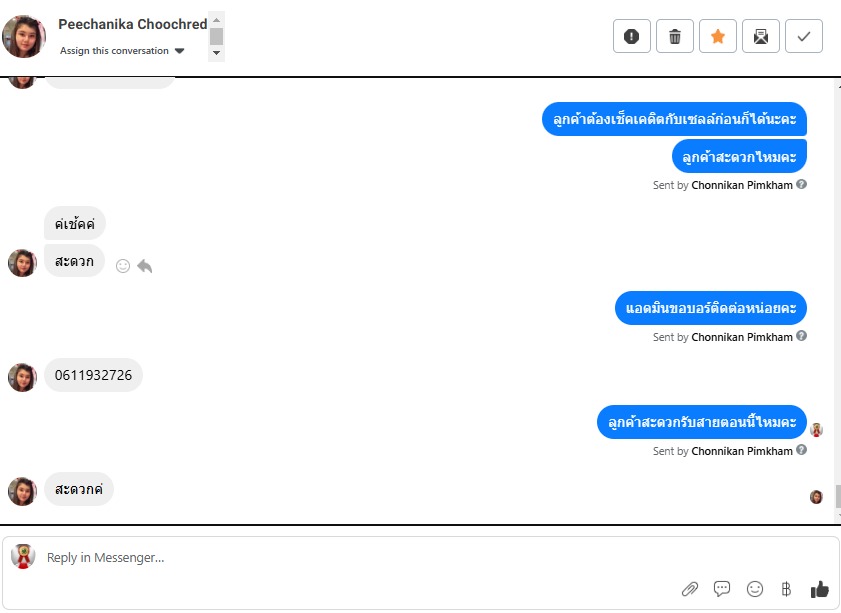Open the Assign this conversation dropdown

click(122, 51)
